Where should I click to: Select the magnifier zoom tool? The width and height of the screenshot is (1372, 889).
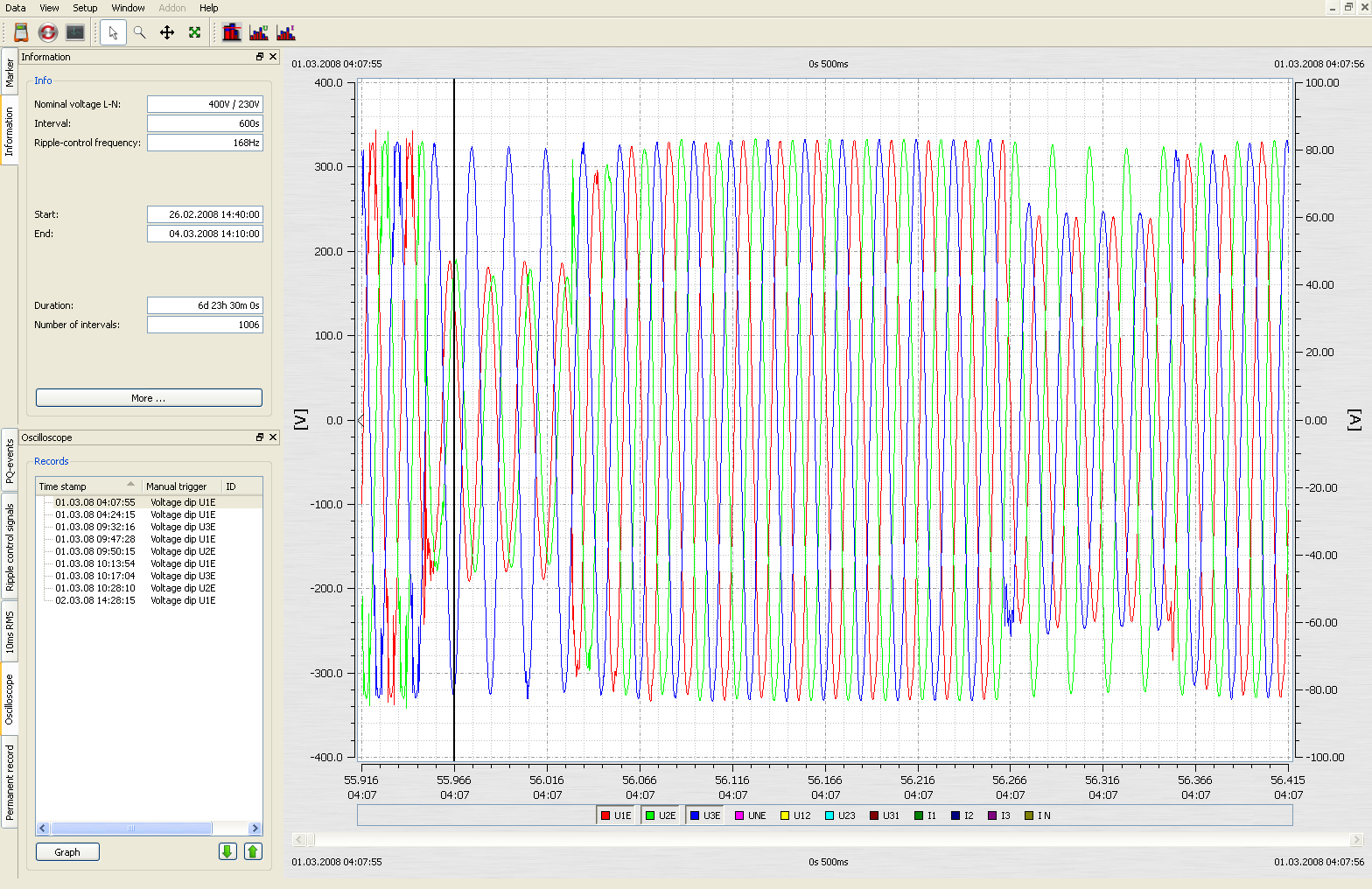tap(139, 33)
